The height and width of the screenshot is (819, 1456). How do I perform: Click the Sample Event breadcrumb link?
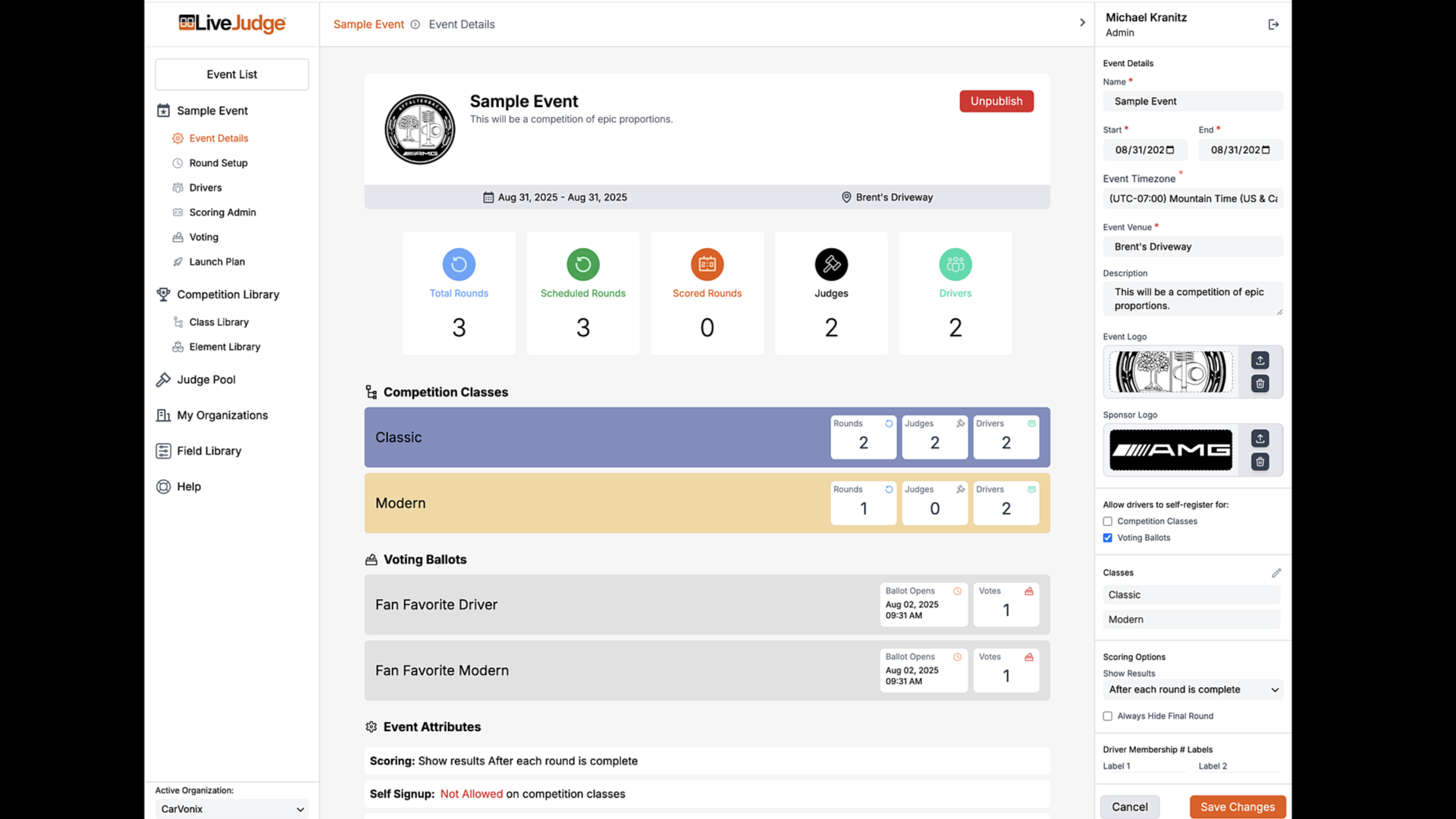click(x=369, y=24)
